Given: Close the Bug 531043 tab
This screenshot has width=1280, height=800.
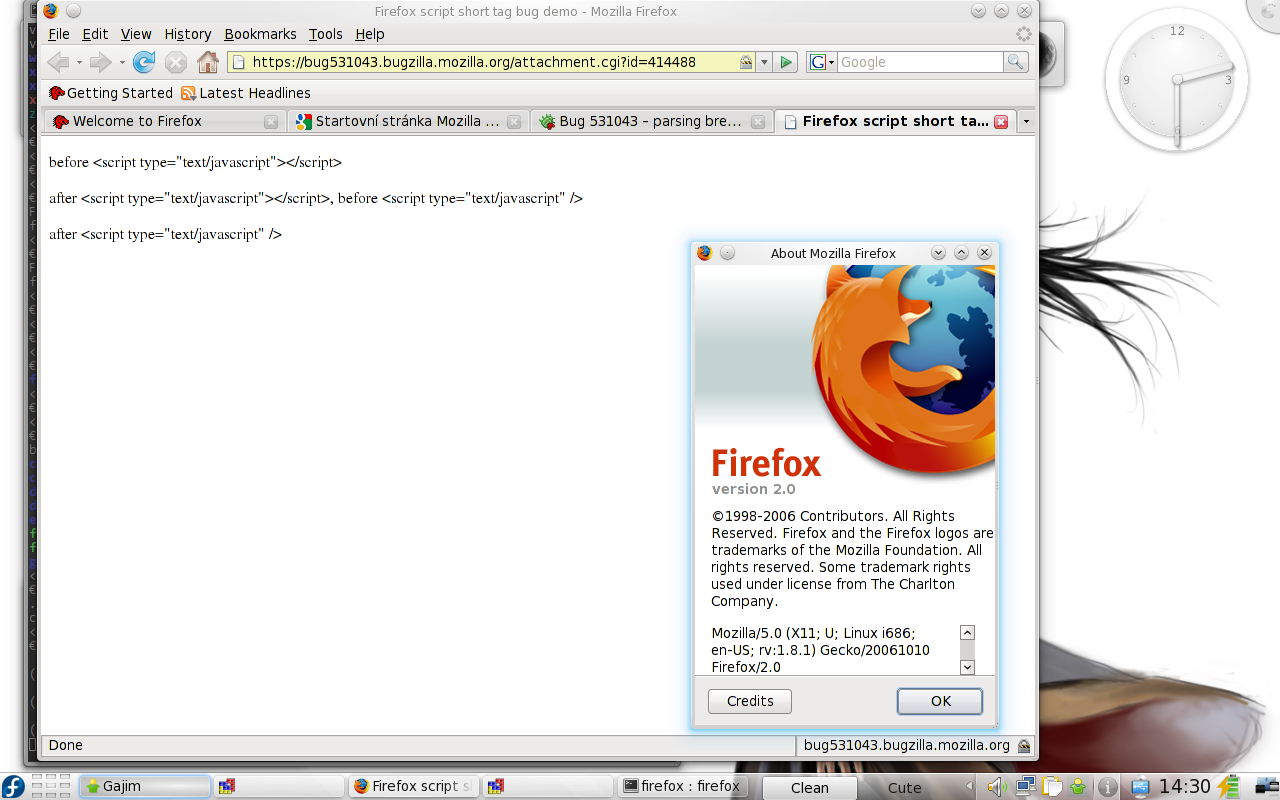Looking at the screenshot, I should click(x=758, y=122).
